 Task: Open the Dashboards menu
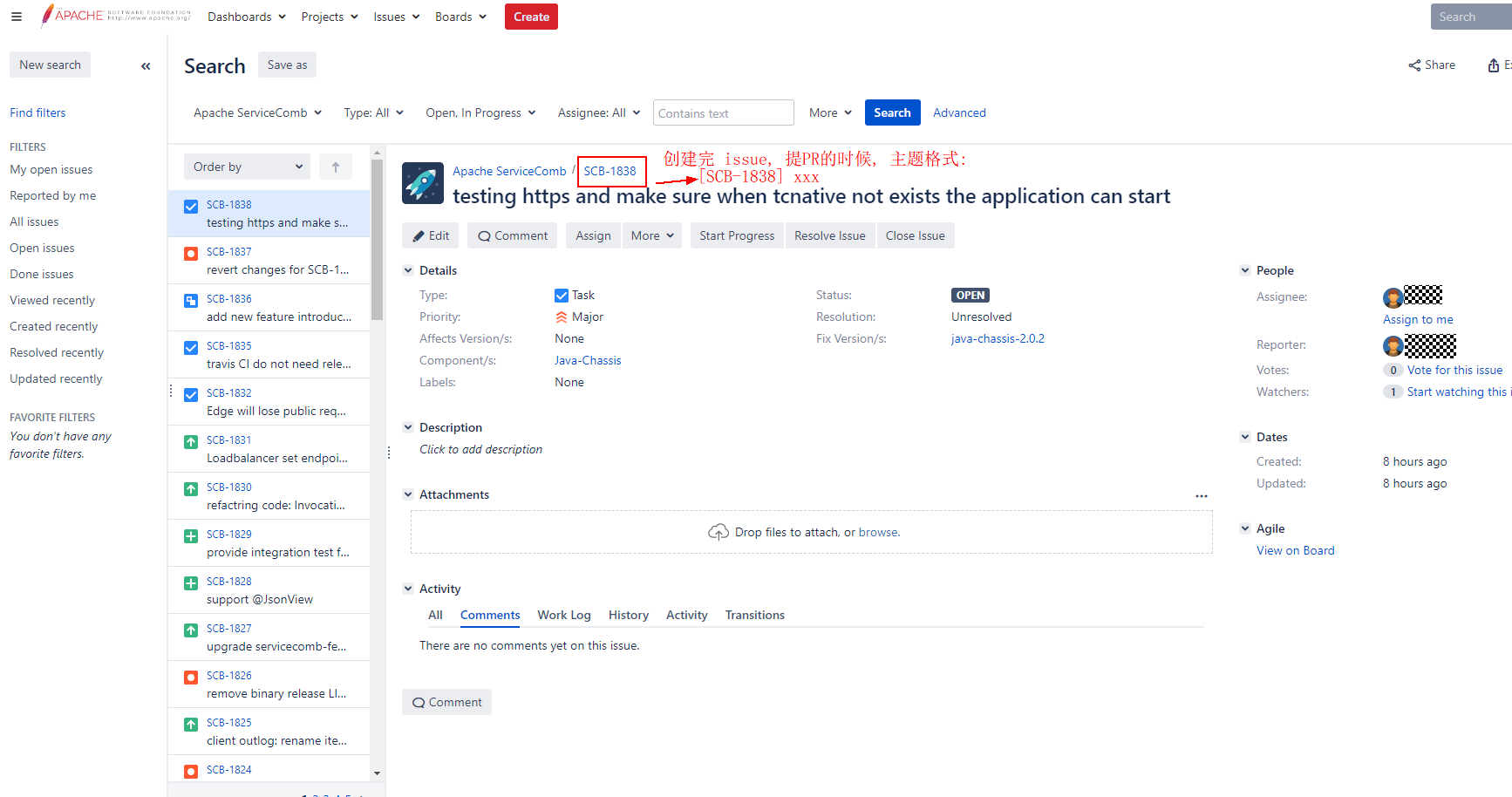pos(246,17)
